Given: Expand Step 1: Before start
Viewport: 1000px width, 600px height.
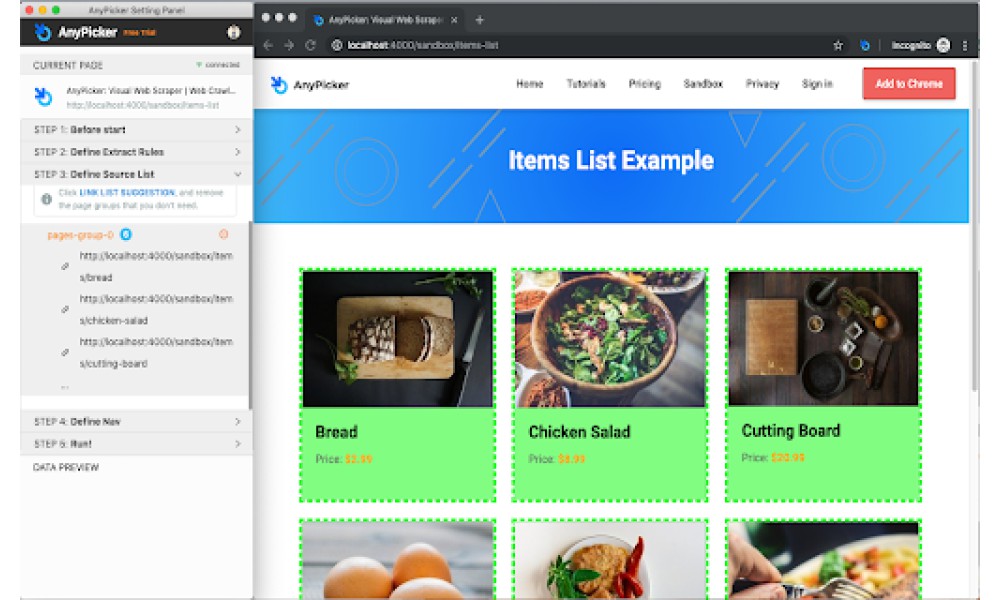Looking at the screenshot, I should click(136, 129).
